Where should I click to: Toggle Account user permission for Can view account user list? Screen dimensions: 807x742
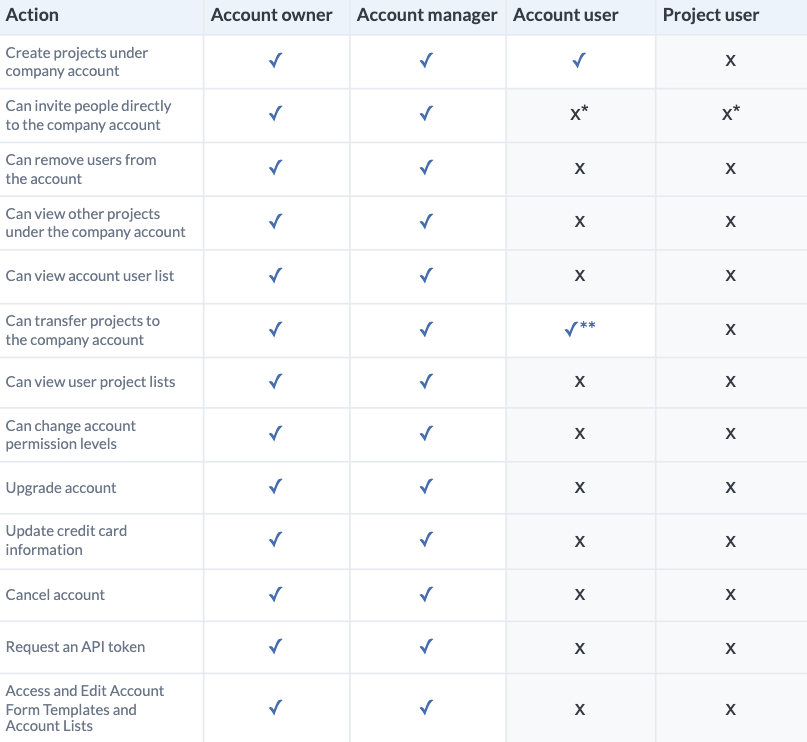(579, 275)
